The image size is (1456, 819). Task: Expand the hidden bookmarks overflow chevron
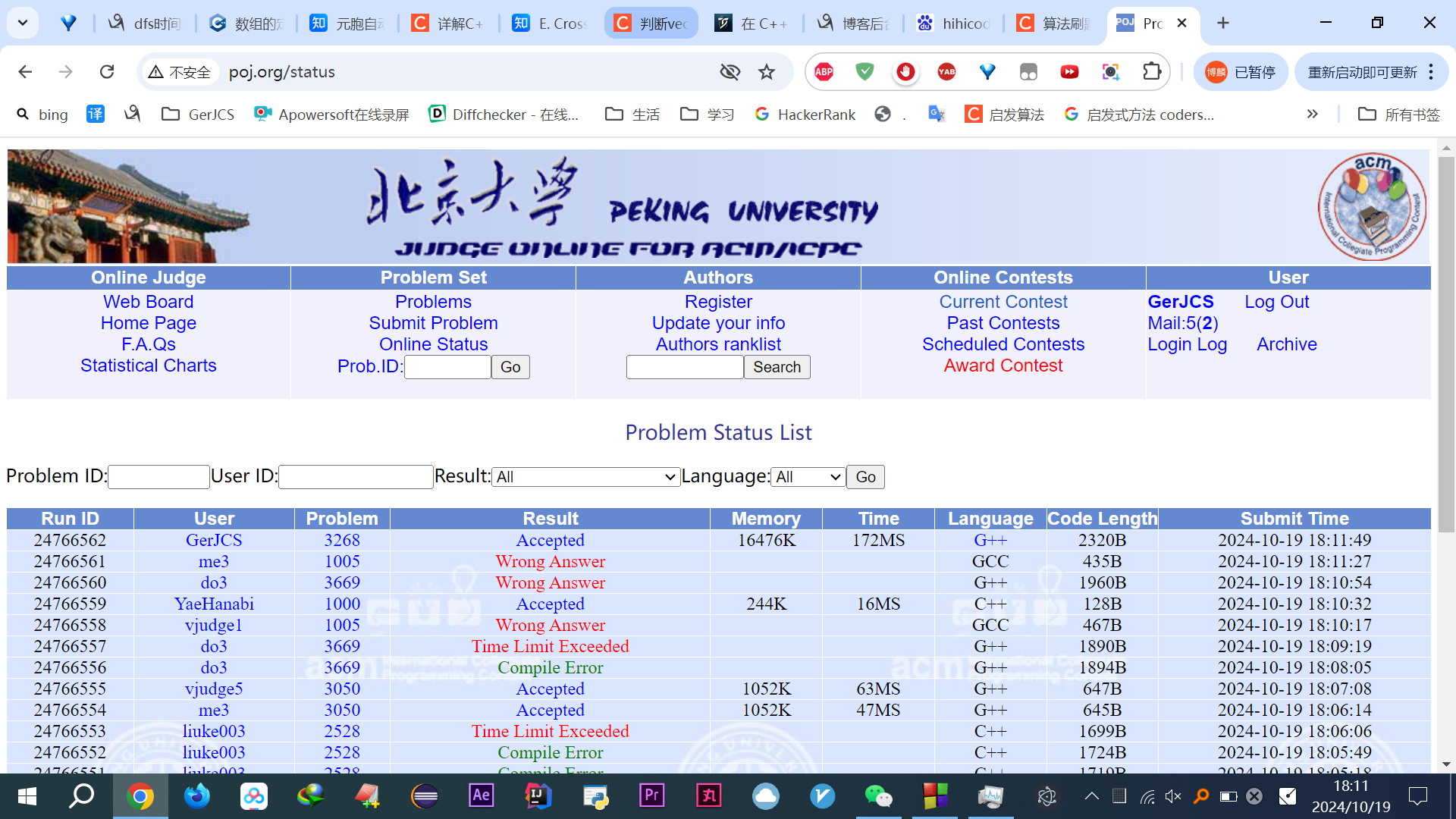[1312, 115]
